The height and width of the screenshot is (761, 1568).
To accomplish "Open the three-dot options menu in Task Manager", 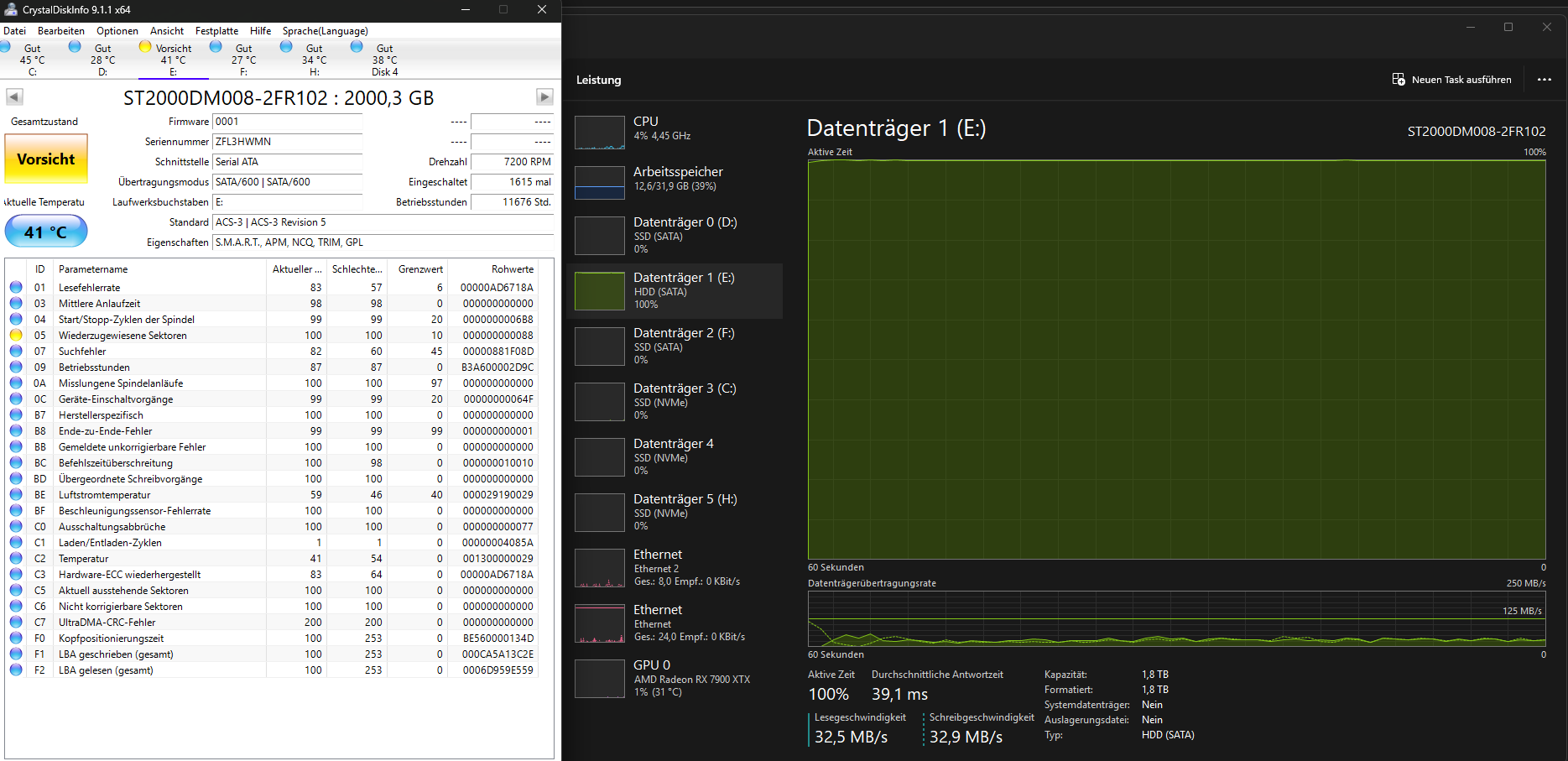I will point(1545,79).
